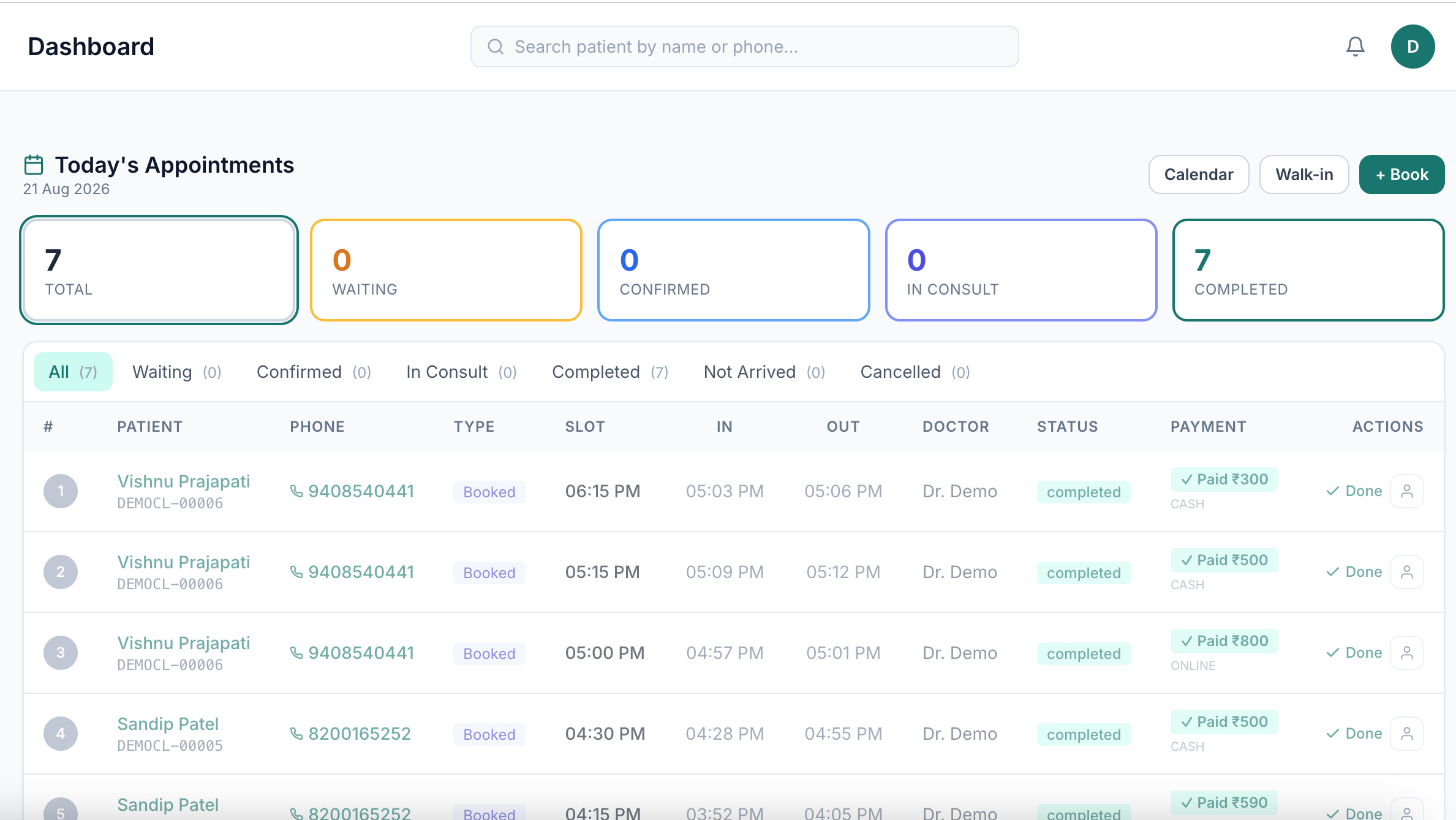1456x820 pixels.
Task: Switch to the All (7) tab
Action: coord(73,372)
